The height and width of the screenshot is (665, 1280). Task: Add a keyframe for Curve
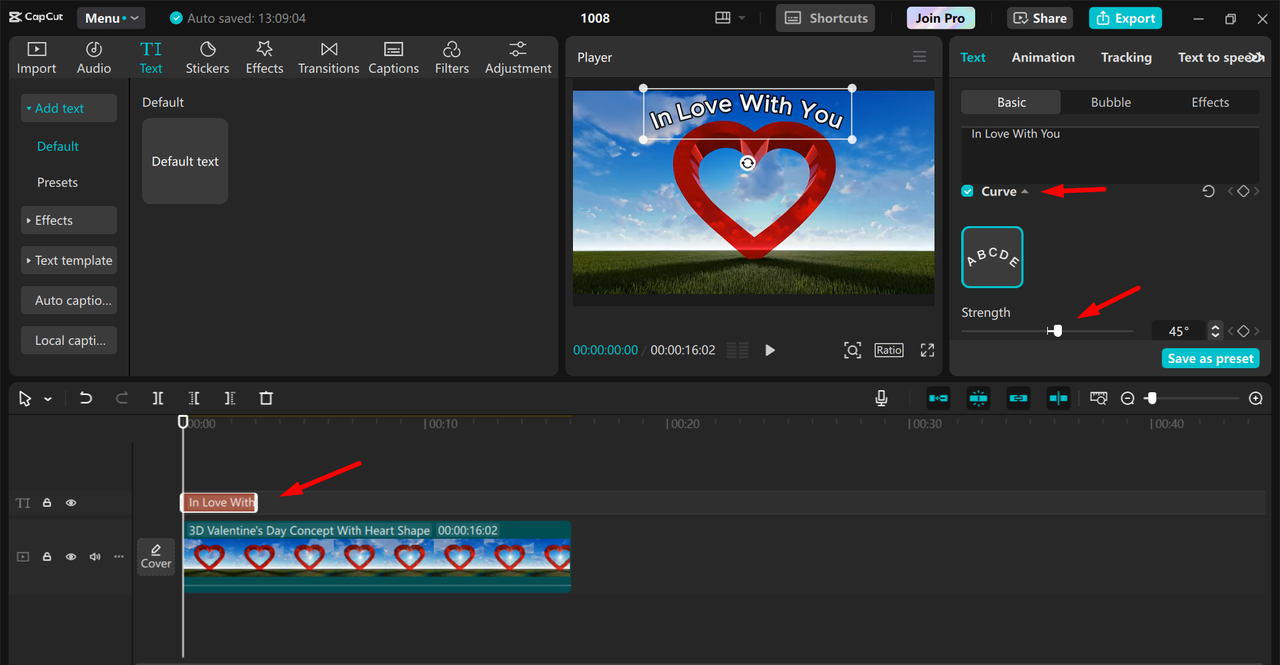1243,191
